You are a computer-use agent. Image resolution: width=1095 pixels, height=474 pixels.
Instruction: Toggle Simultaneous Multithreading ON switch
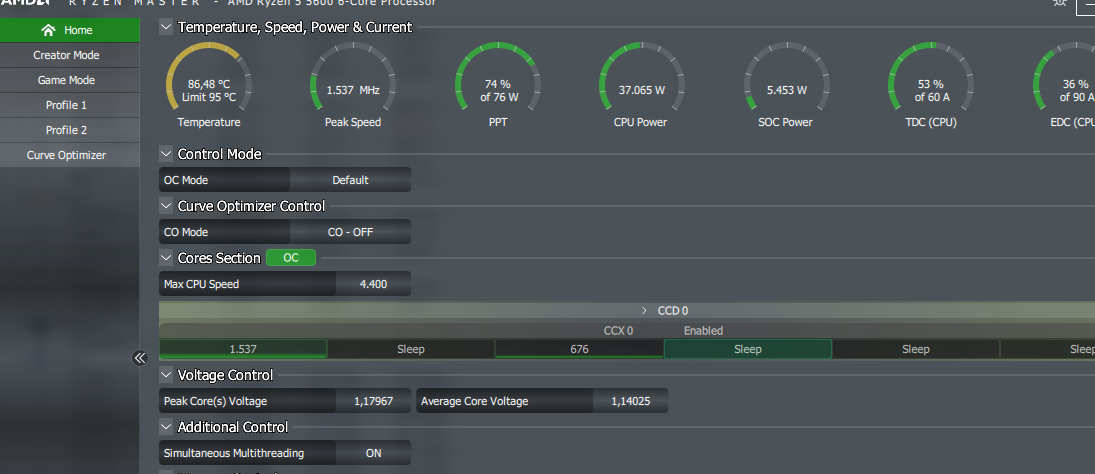coord(373,453)
